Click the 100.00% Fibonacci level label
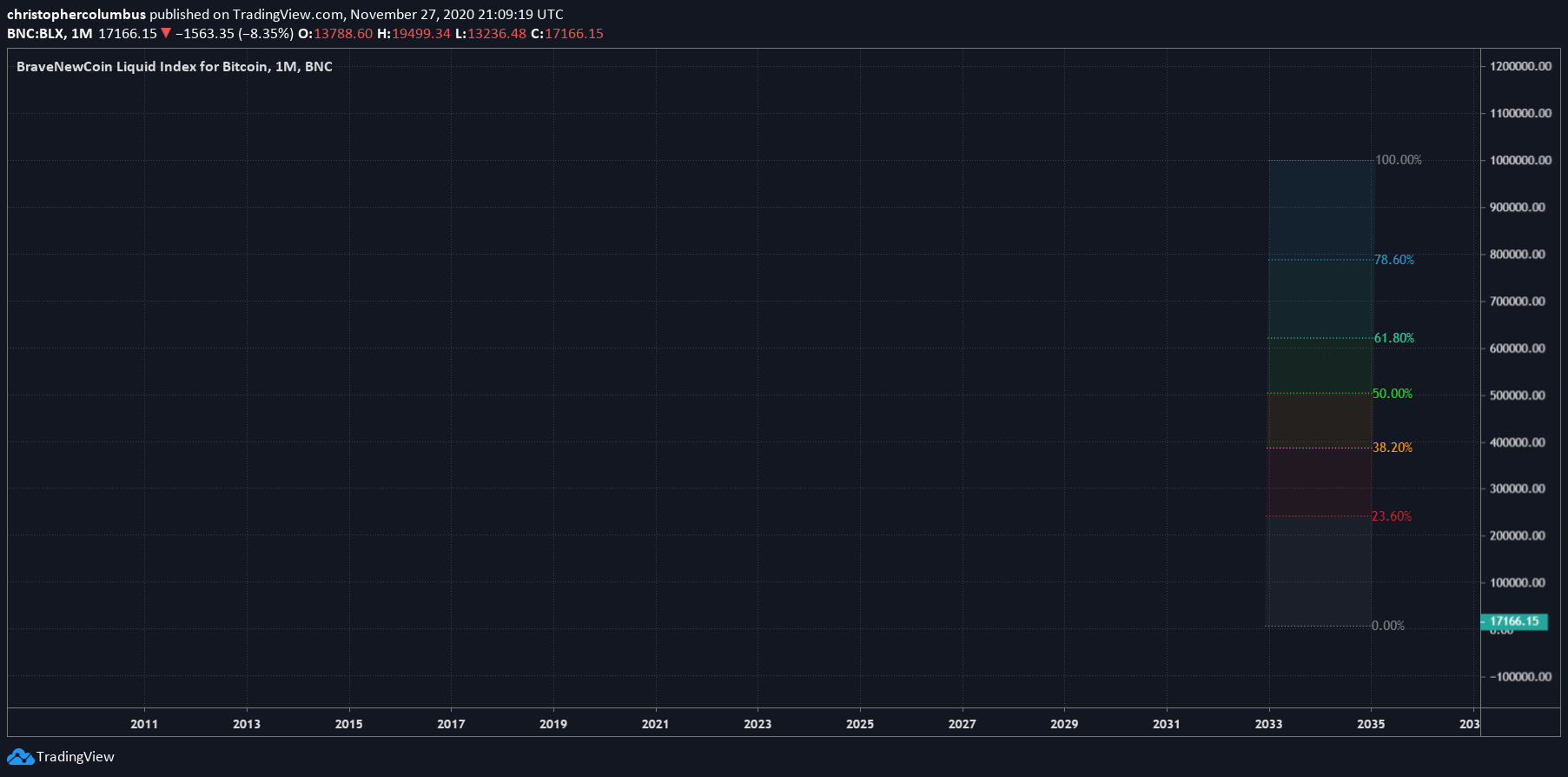The image size is (1568, 777). 1399,160
